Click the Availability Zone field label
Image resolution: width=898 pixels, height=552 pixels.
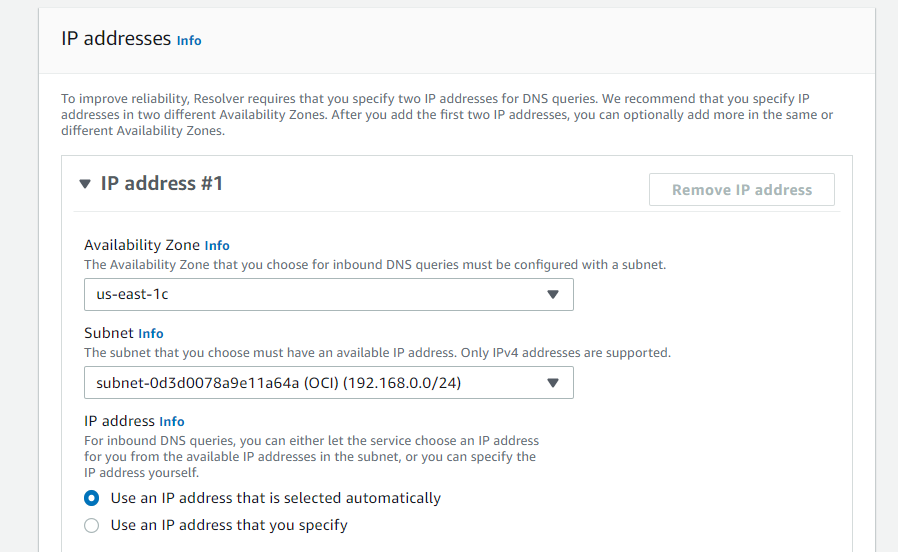142,245
